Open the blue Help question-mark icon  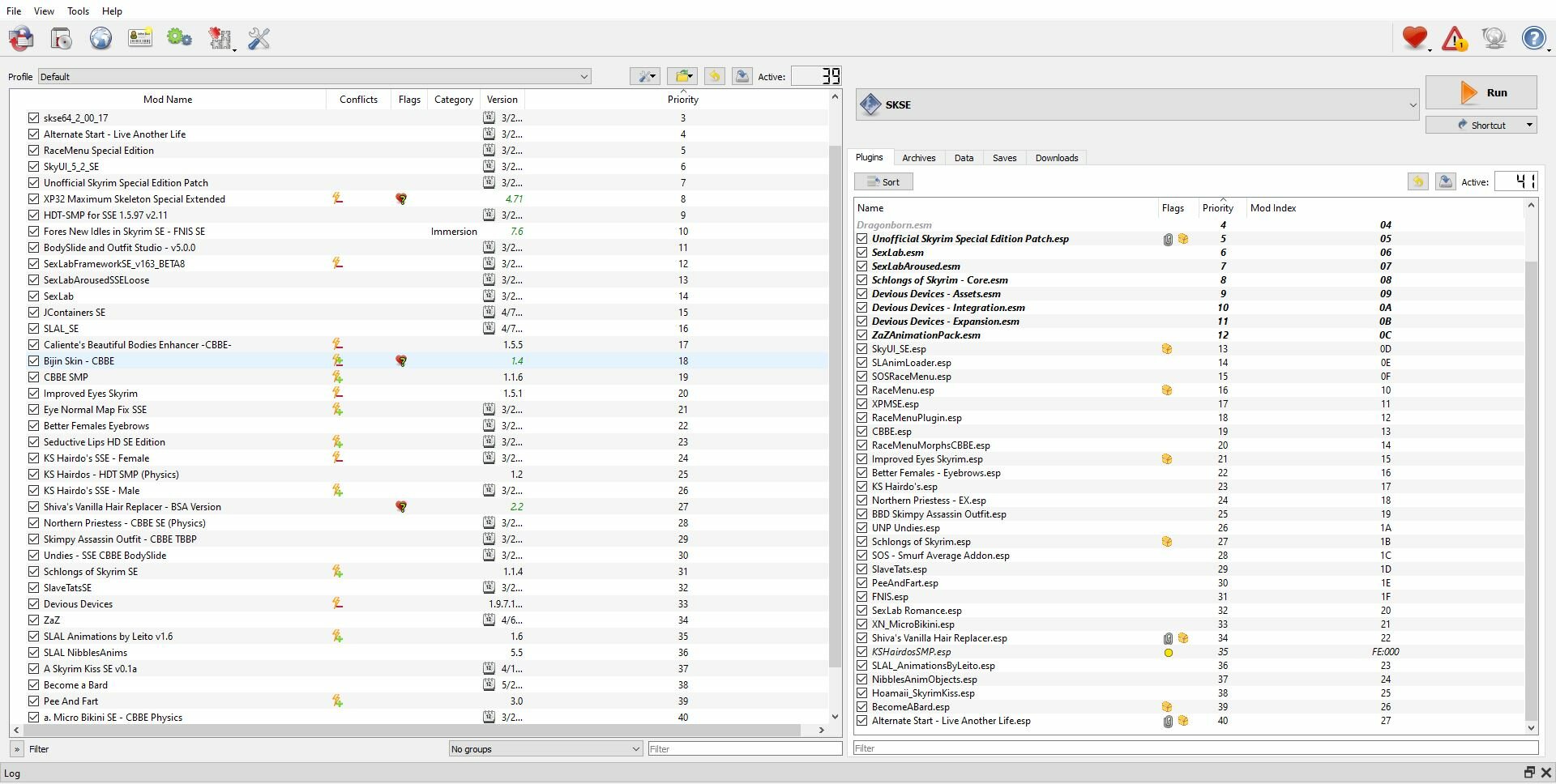1533,38
